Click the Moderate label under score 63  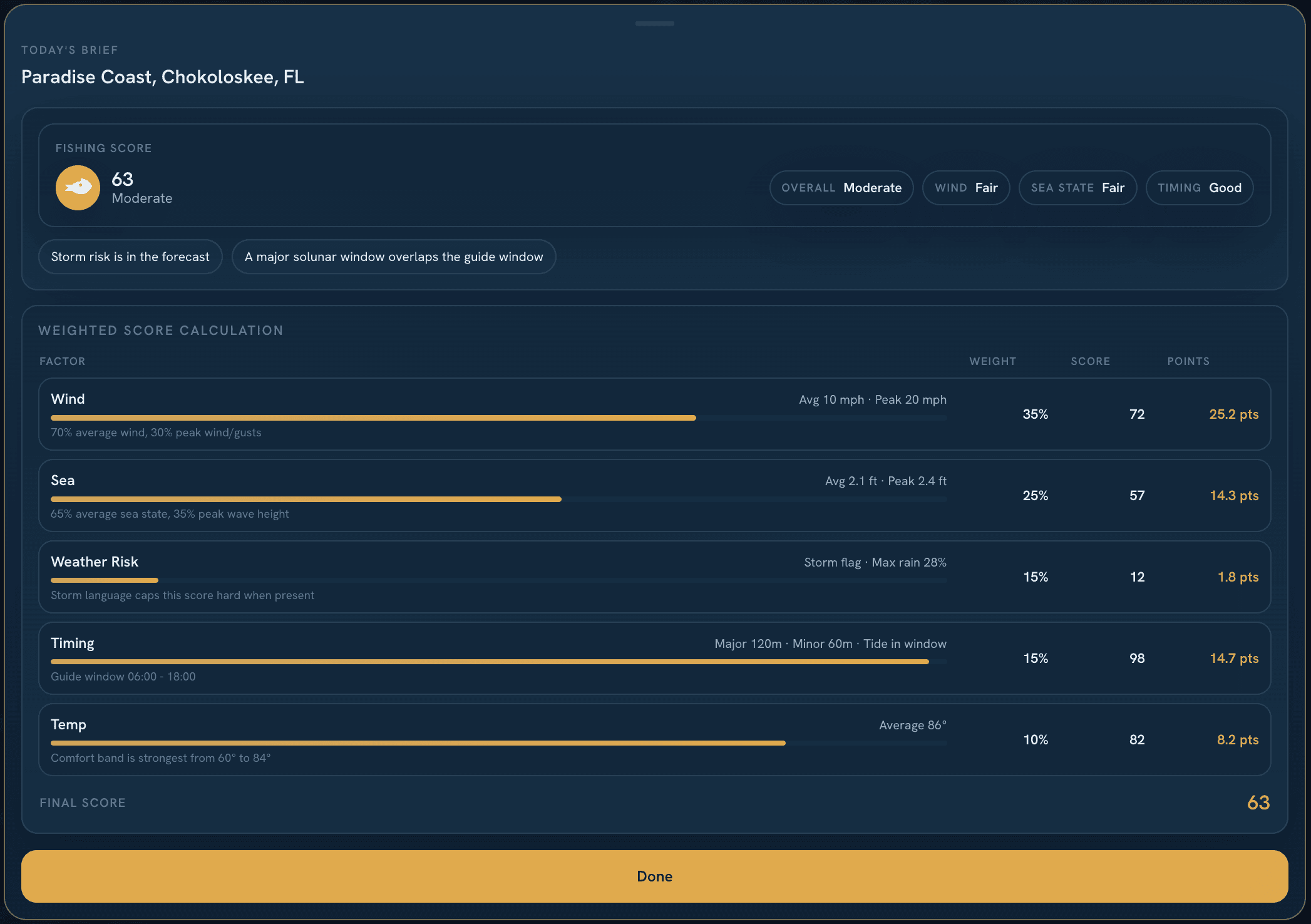(x=142, y=198)
